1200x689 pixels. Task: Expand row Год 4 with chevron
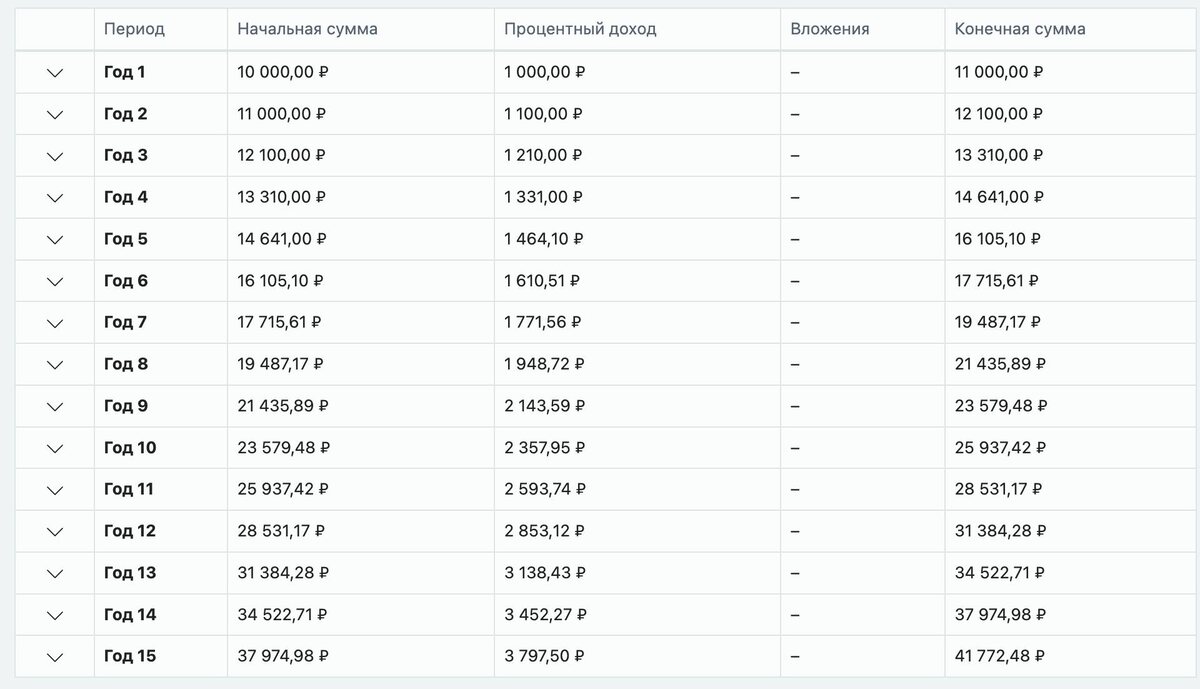pos(55,198)
